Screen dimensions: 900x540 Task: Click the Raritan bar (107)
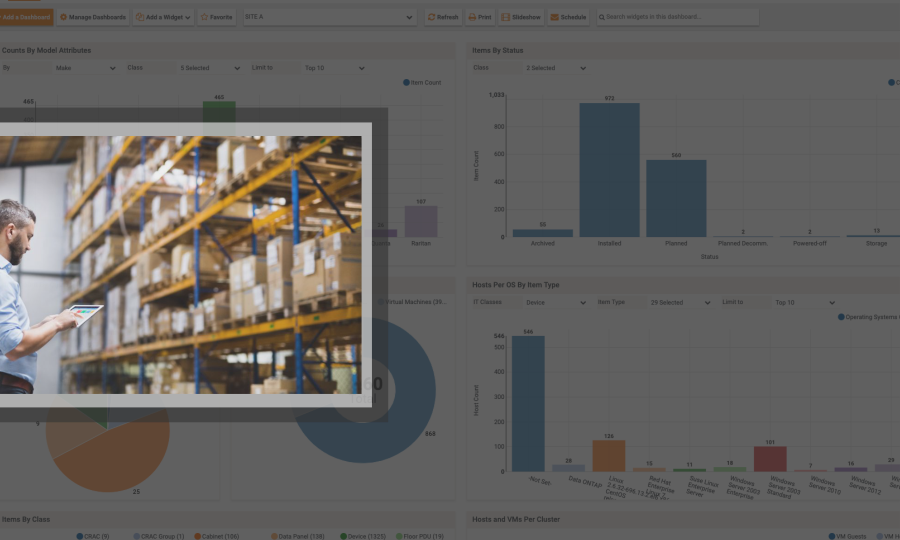[x=421, y=222]
